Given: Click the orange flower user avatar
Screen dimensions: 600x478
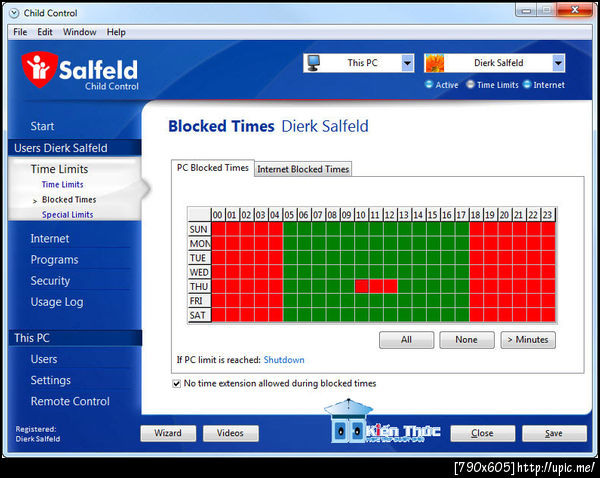Looking at the screenshot, I should pos(434,63).
